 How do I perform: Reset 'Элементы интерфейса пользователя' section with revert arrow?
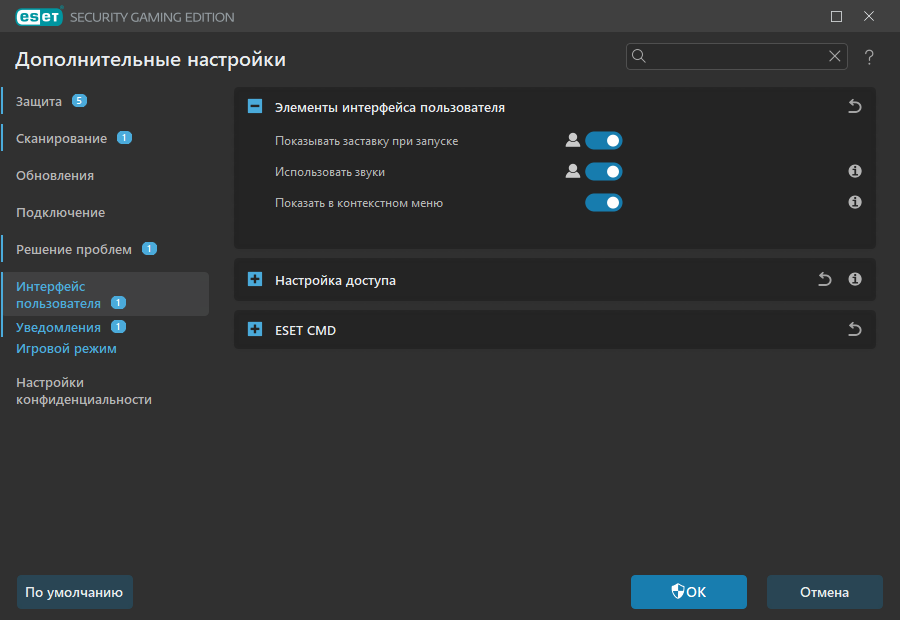point(855,107)
